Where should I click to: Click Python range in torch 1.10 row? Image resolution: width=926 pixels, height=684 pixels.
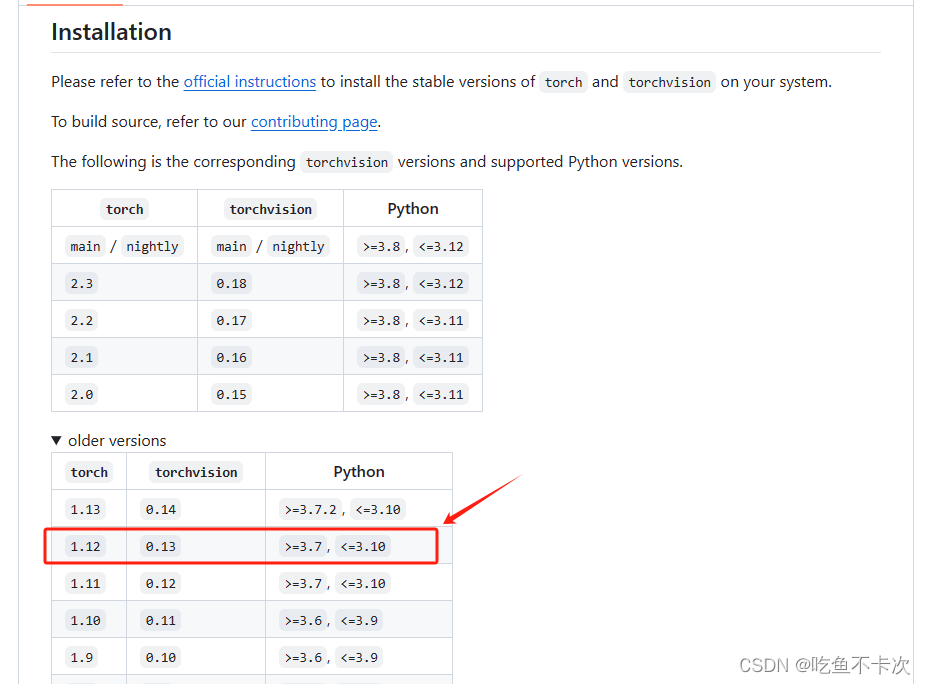pos(331,621)
